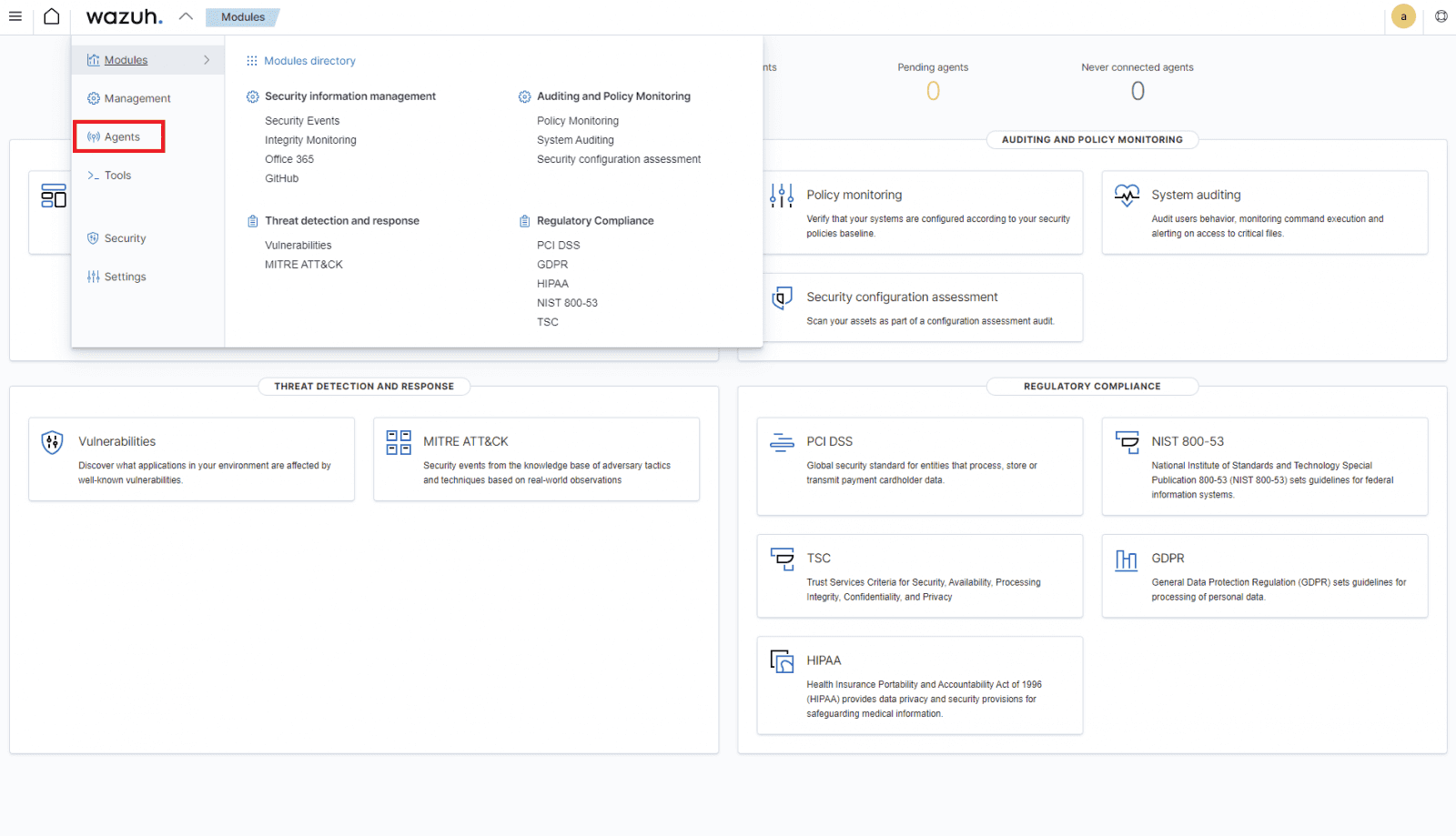Click the Settings sliders icon
This screenshot has width=1456, height=836.
[x=93, y=277]
